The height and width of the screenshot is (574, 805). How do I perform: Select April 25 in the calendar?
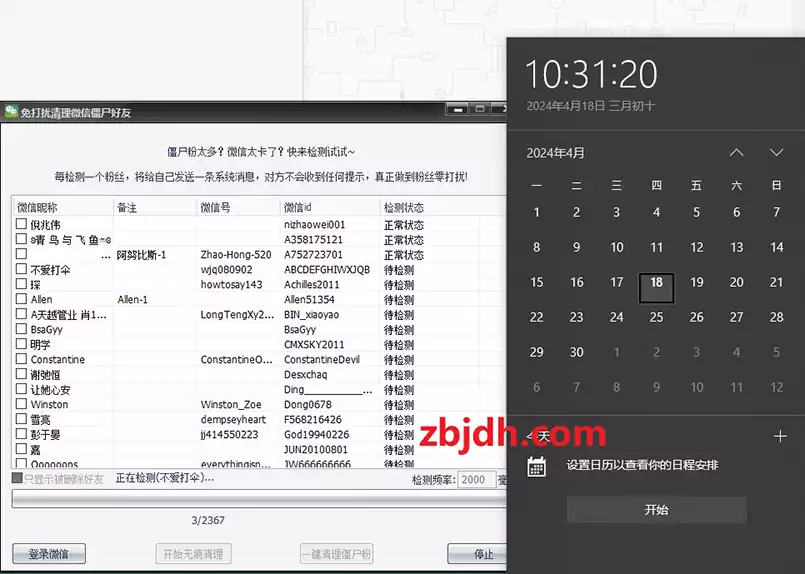tap(656, 317)
